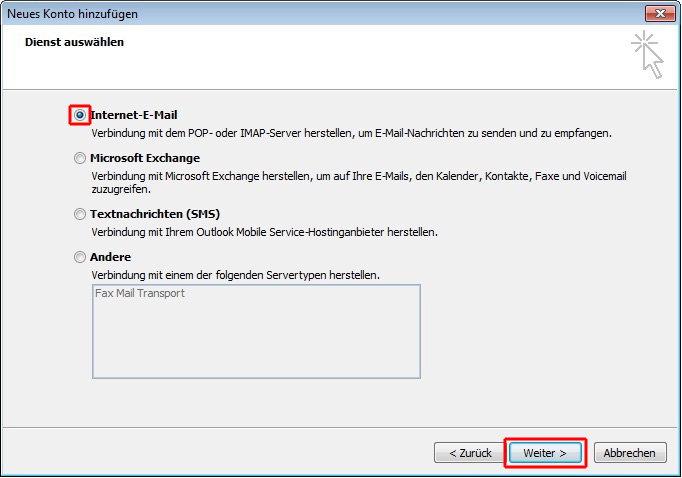Cancel the wizard via Abbrechen
The width and height of the screenshot is (682, 478).
tap(630, 453)
